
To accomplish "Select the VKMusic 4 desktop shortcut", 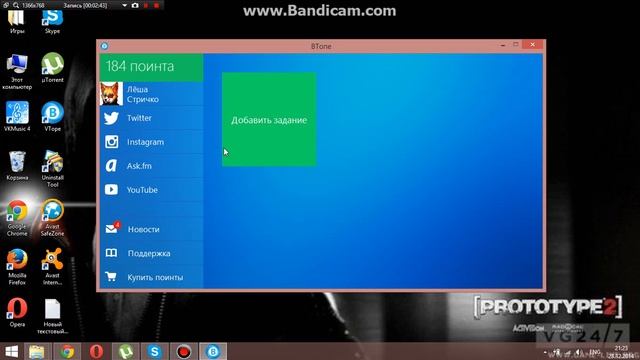I will coord(17,116).
